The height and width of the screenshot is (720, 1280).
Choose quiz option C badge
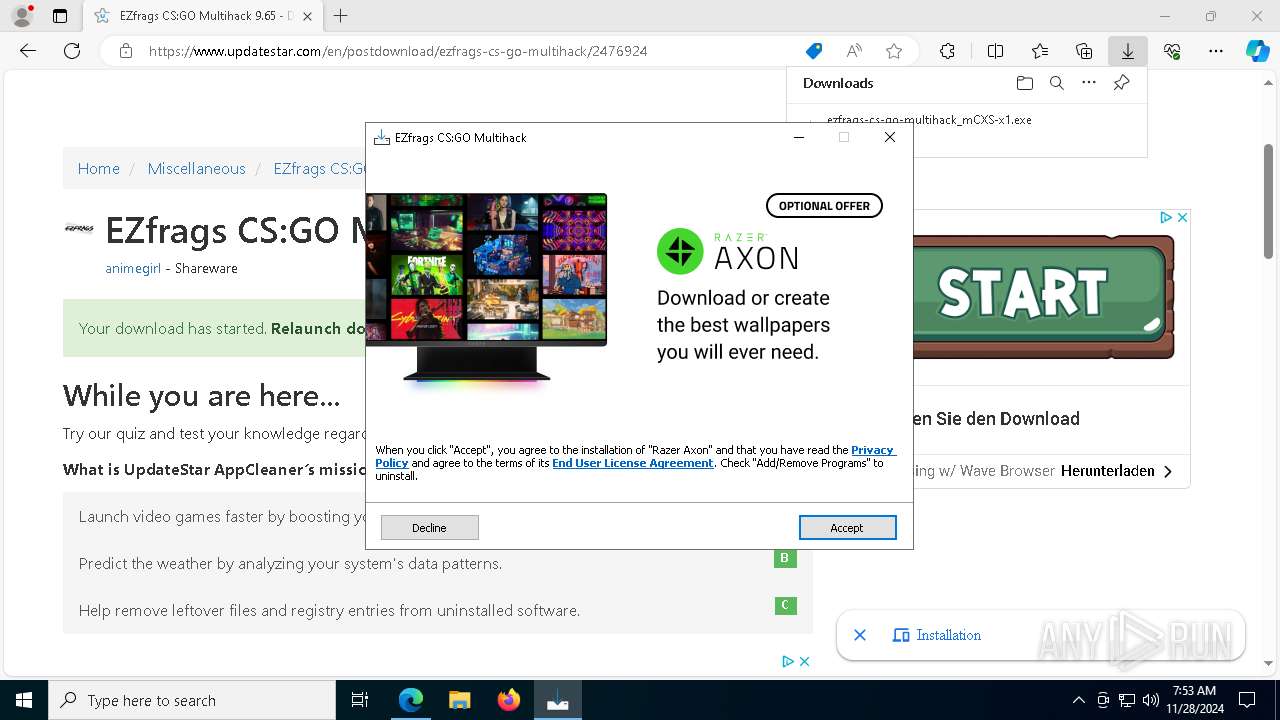coord(785,605)
